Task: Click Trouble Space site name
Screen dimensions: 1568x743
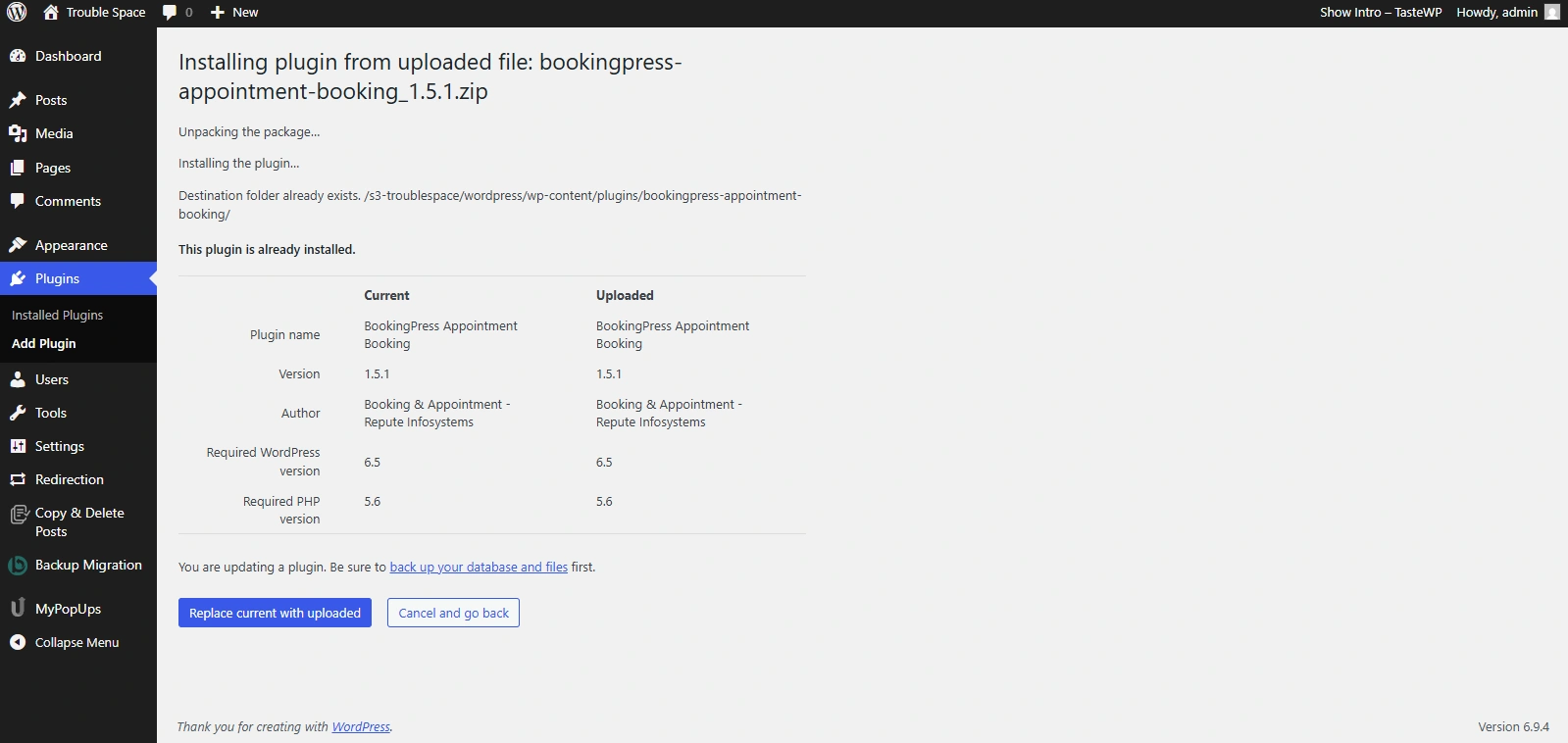Action: (x=106, y=13)
